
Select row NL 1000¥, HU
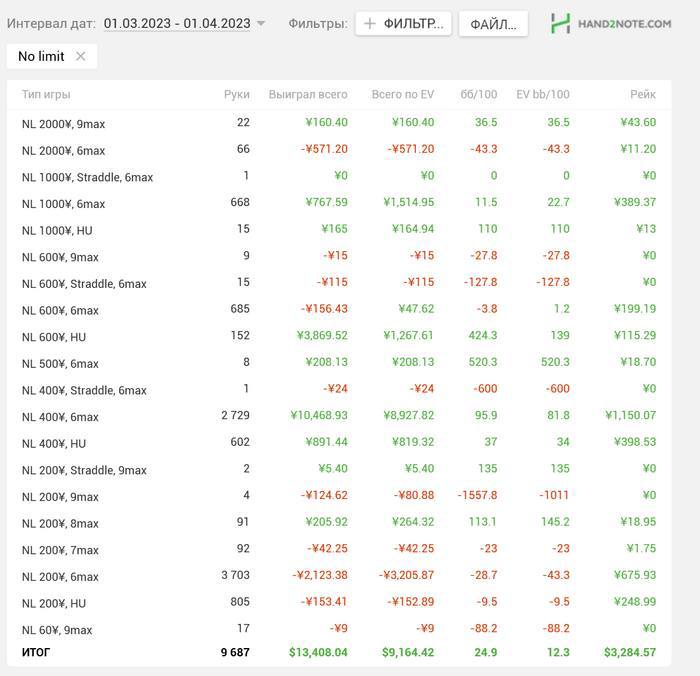click(x=339, y=230)
